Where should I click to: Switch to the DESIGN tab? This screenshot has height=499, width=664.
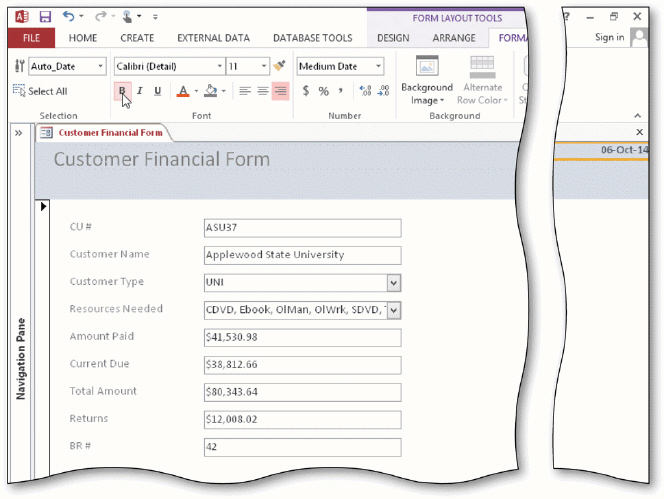(x=393, y=38)
